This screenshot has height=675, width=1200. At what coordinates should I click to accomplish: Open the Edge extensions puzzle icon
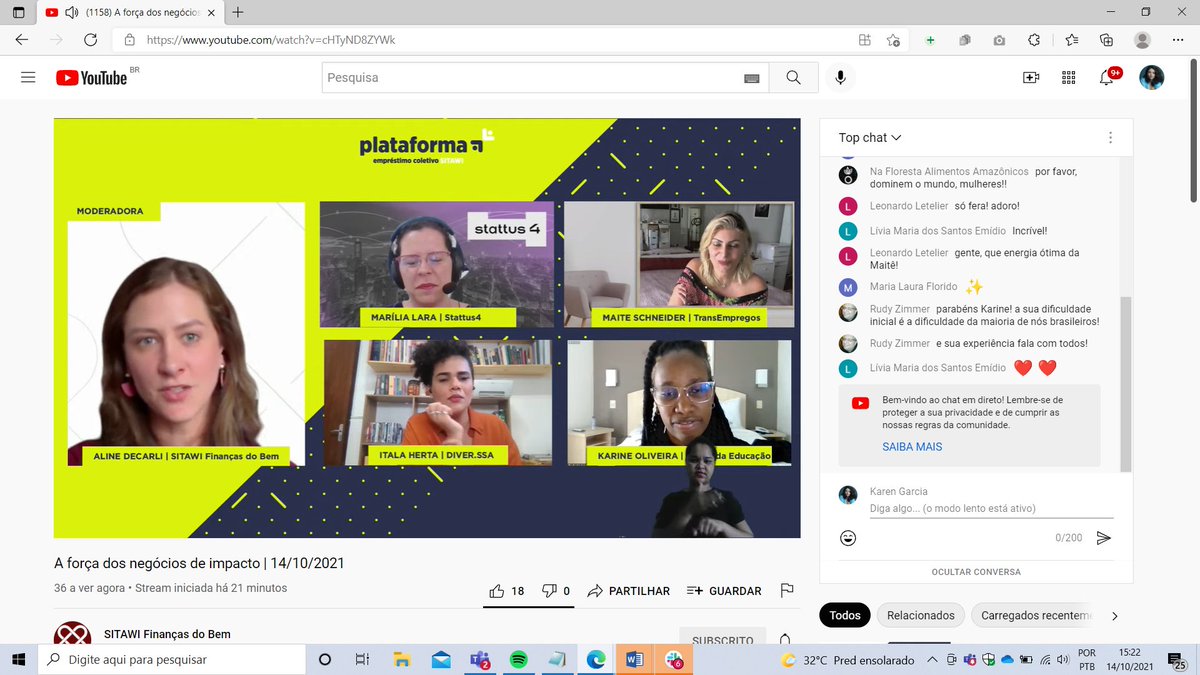point(1035,40)
